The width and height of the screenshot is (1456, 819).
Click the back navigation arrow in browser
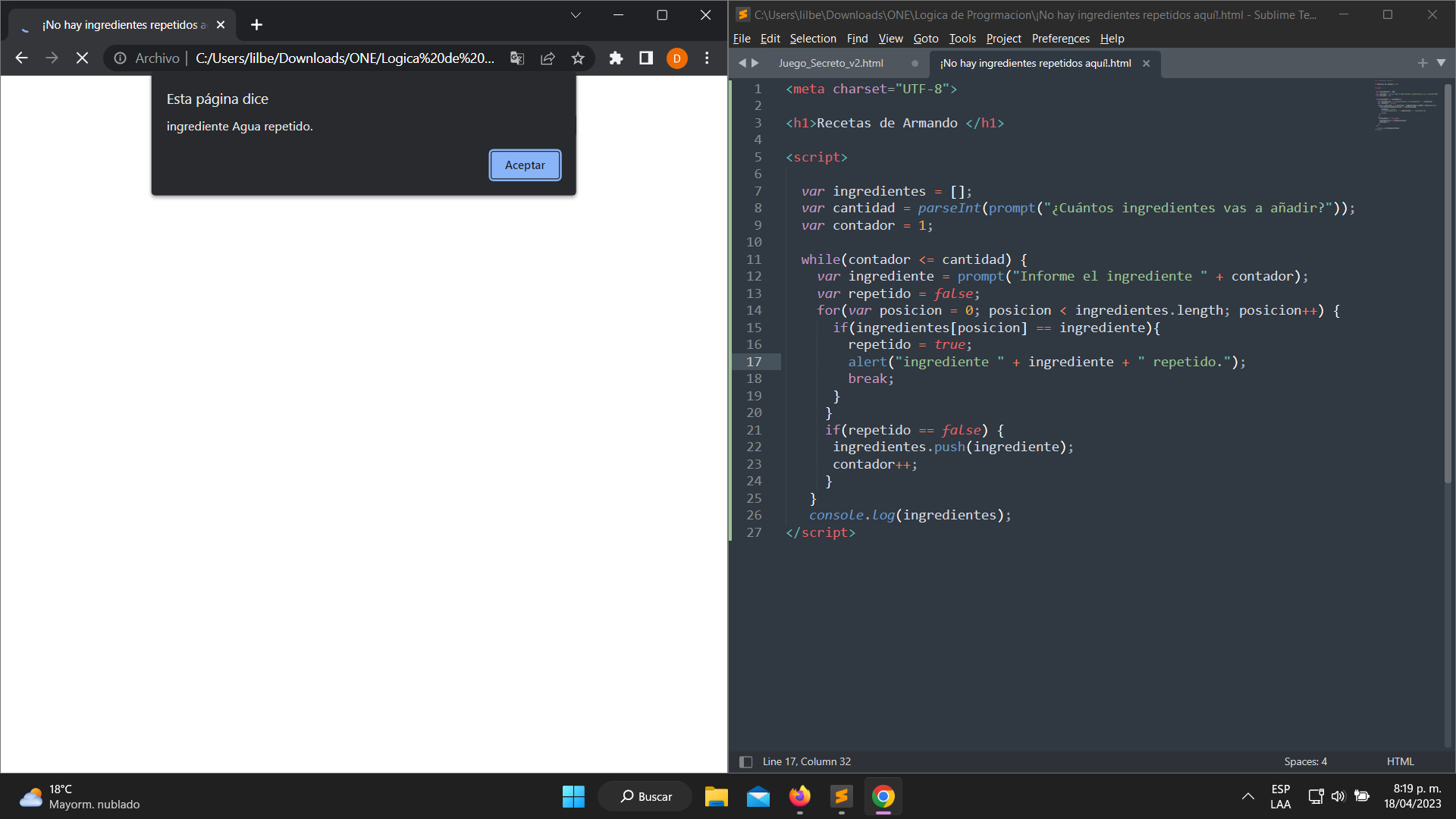21,57
